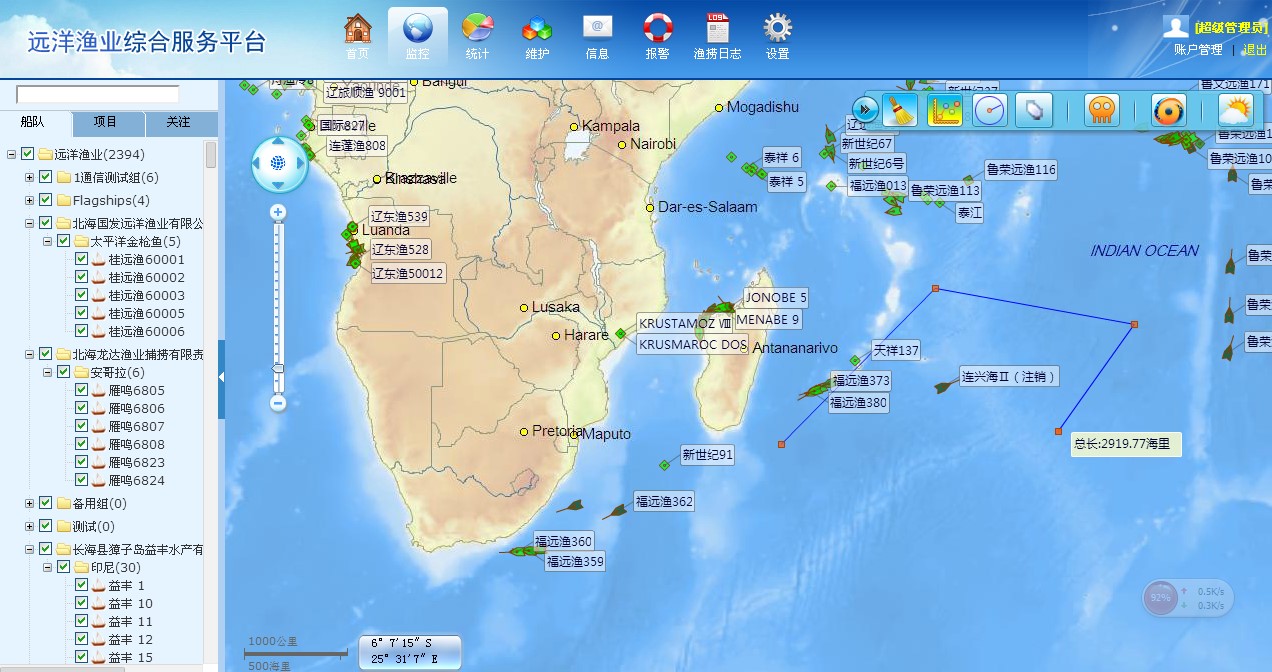The image size is (1272, 672).
Task: Collapse the 太平洋金枪鱼(5) group
Action: (47, 241)
